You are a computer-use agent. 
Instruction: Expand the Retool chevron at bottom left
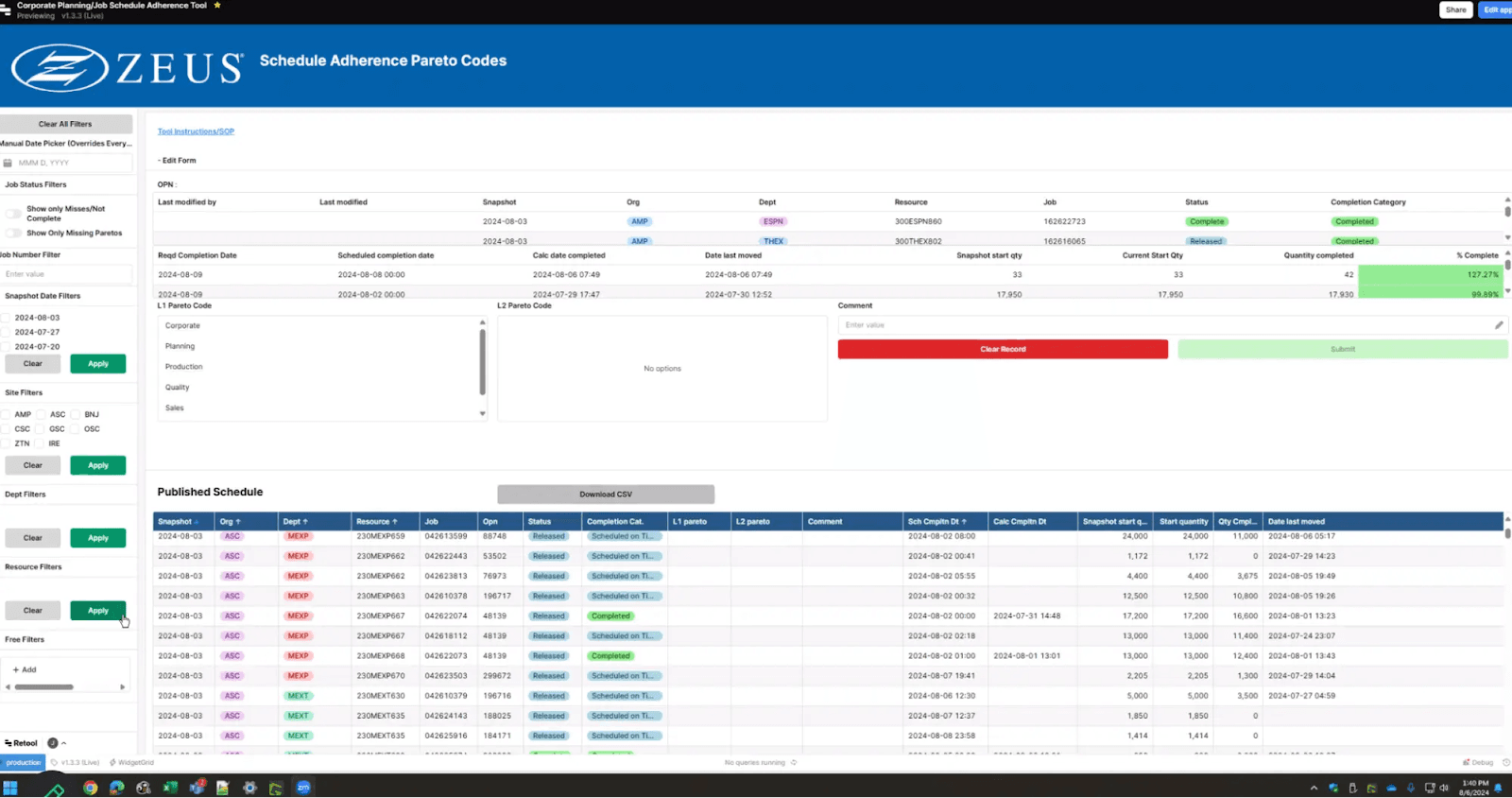click(x=64, y=743)
